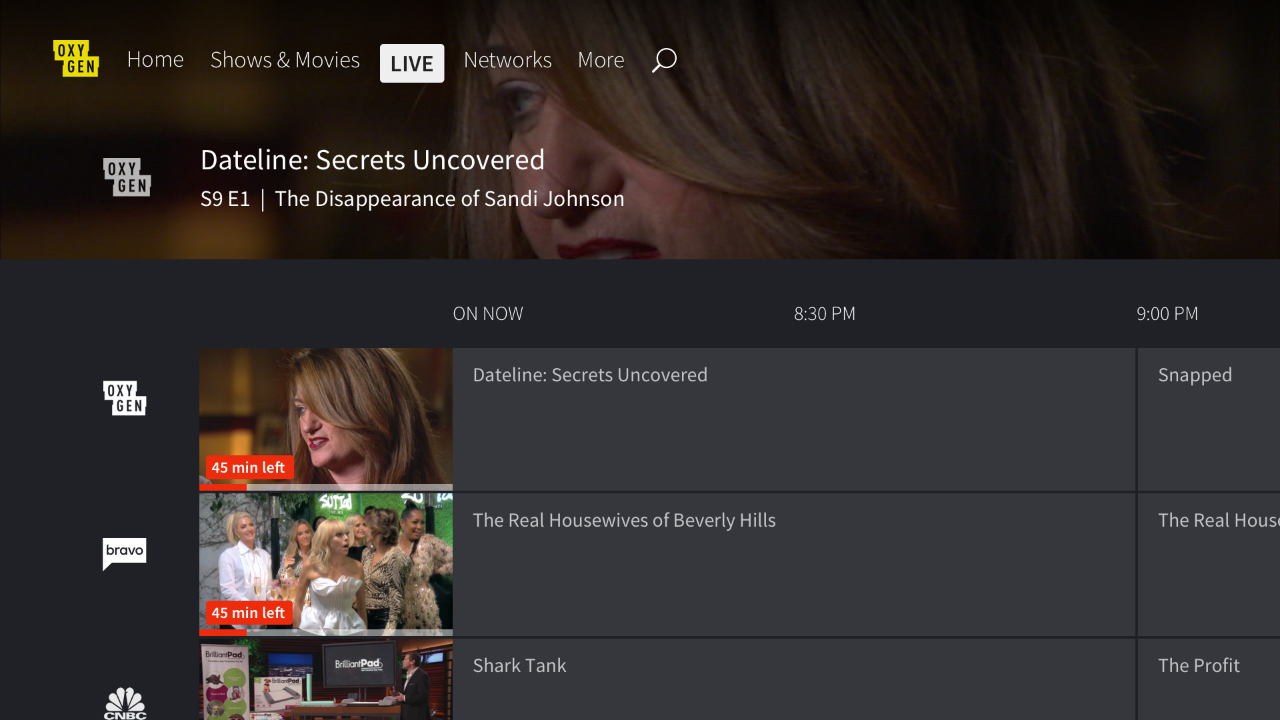Click the 8:30 PM time header
Screen dimensions: 1280x720
[825, 314]
